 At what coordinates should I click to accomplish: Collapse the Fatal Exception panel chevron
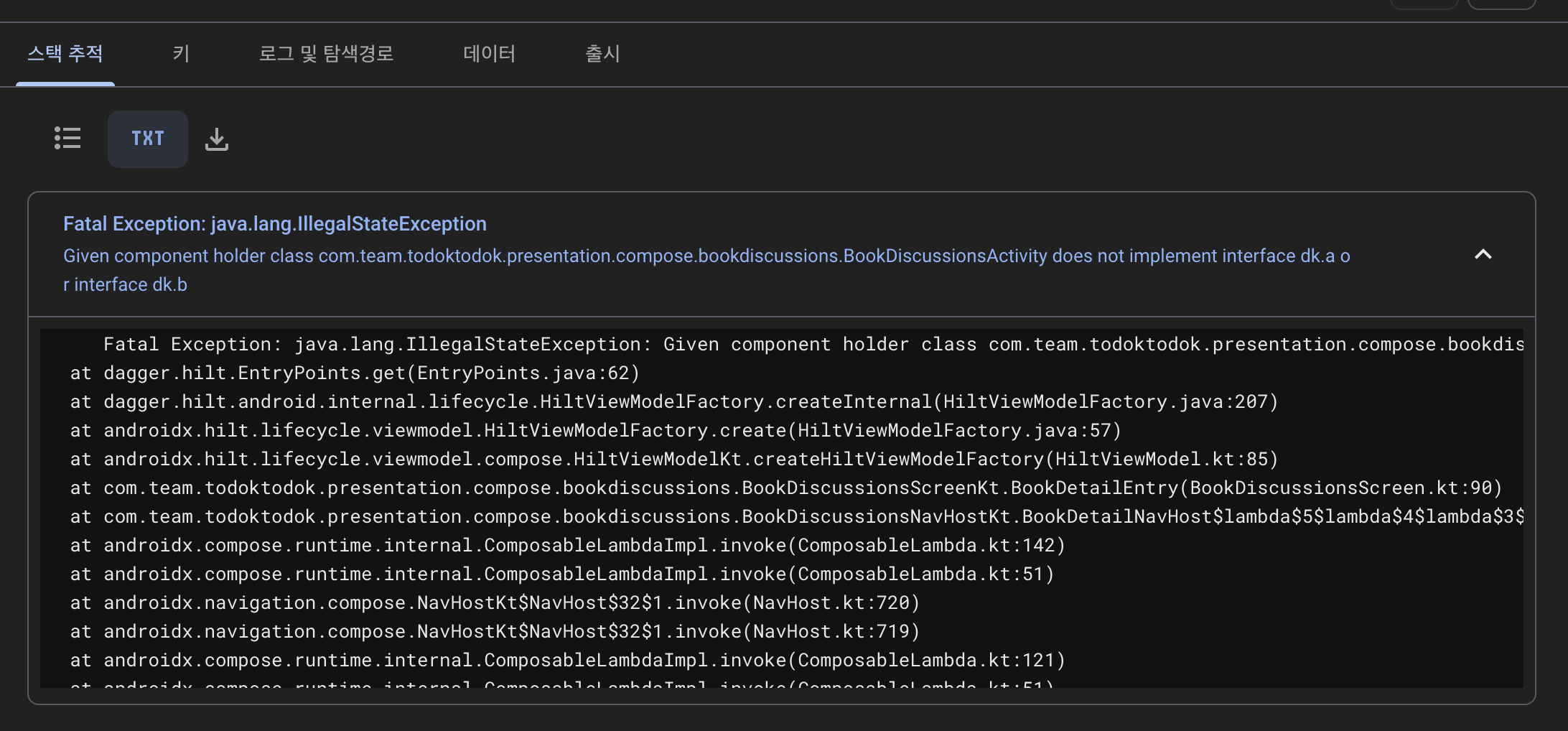[1483, 255]
